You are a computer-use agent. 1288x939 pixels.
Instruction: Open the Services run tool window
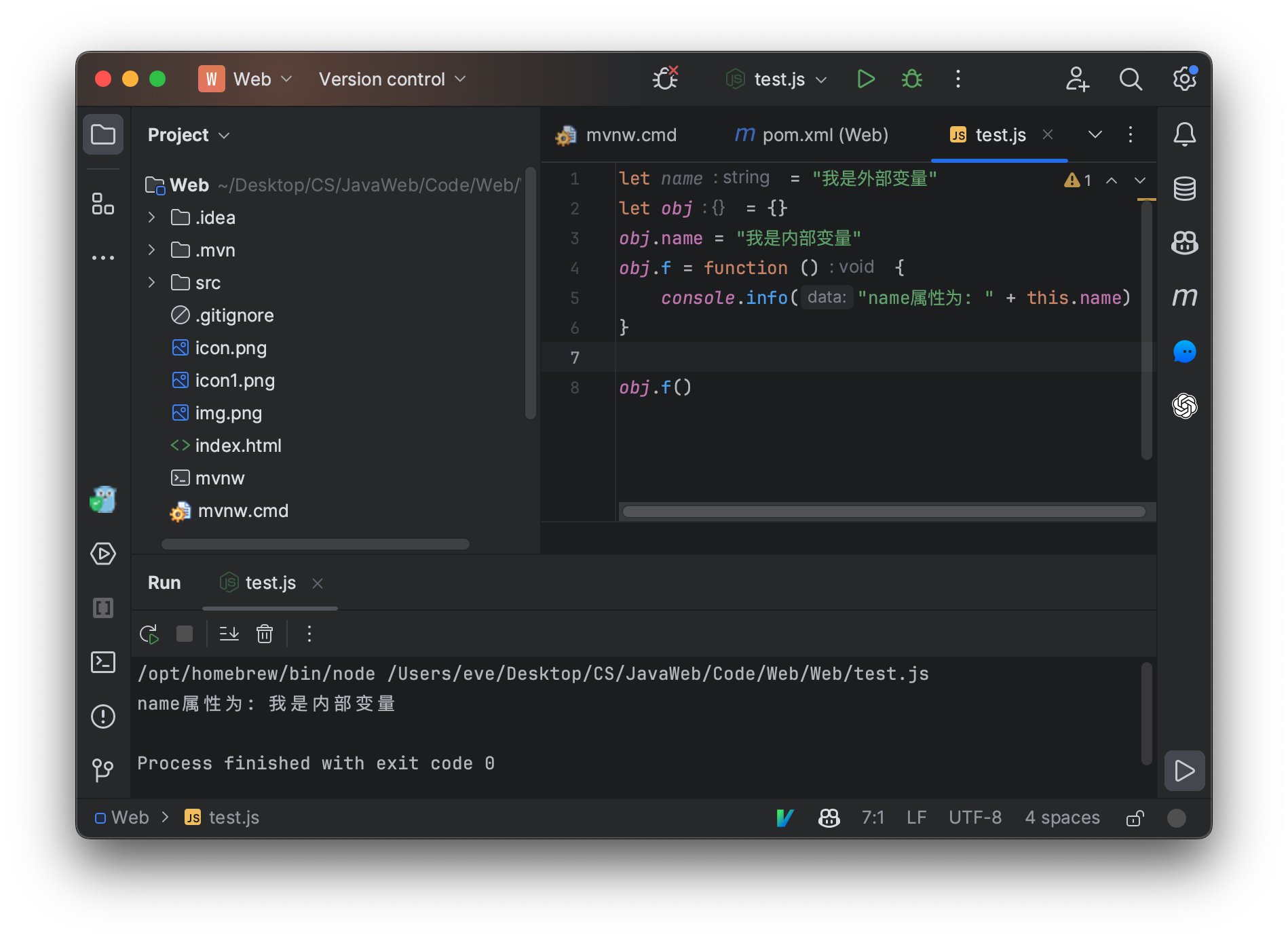[103, 554]
